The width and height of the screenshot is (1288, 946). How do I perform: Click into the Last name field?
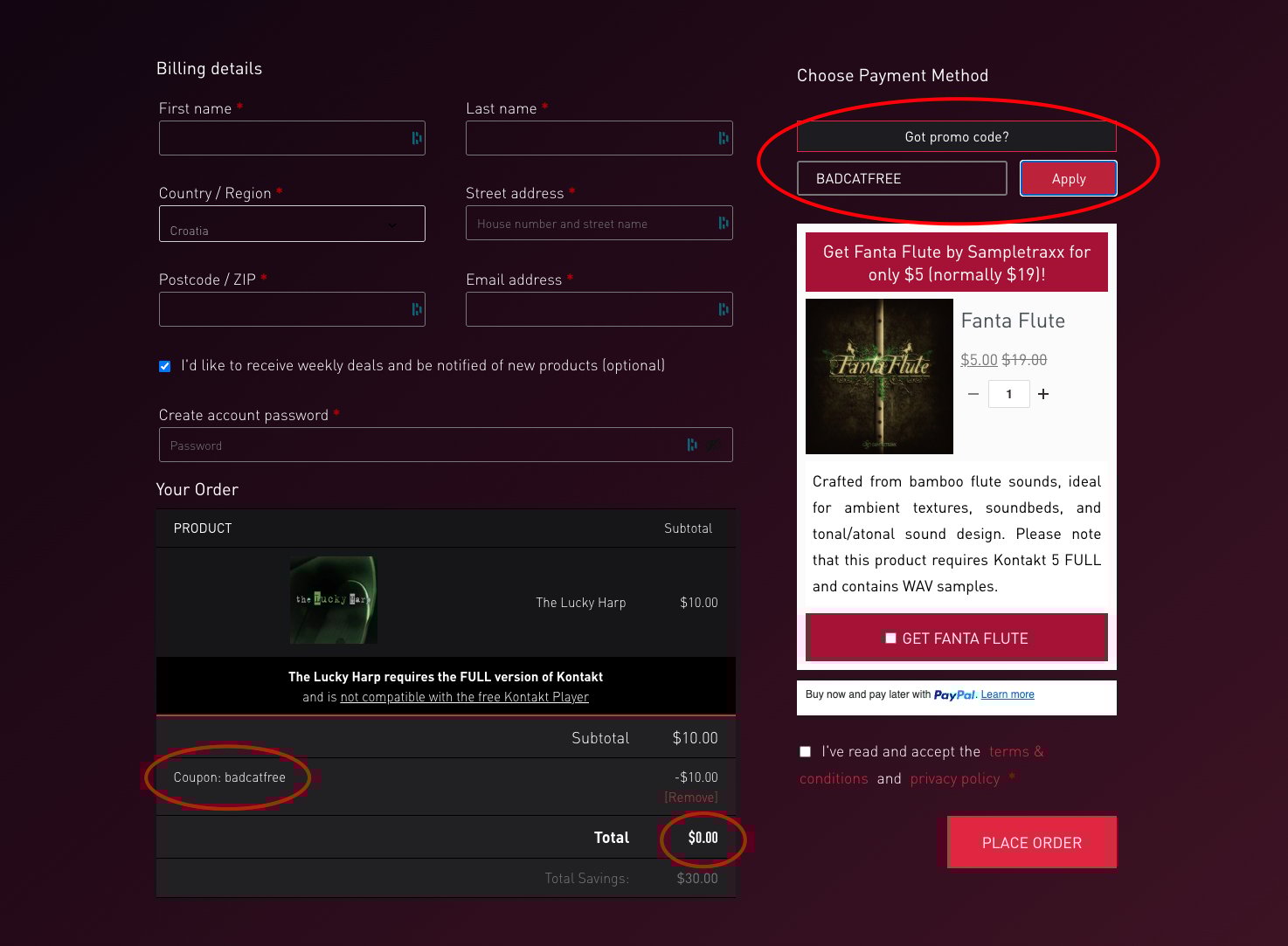tap(599, 138)
